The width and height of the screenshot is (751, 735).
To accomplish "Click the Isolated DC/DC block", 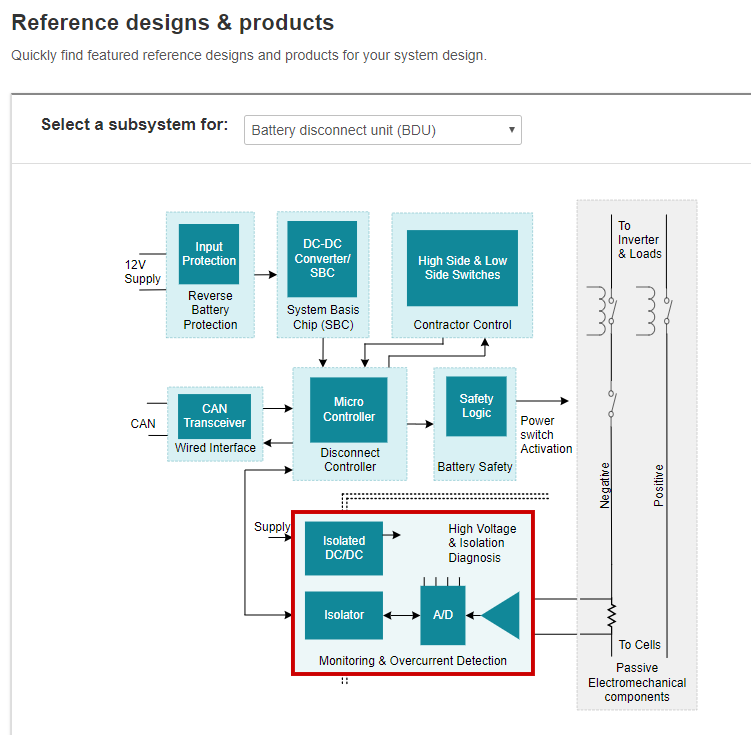I will pyautogui.click(x=344, y=548).
